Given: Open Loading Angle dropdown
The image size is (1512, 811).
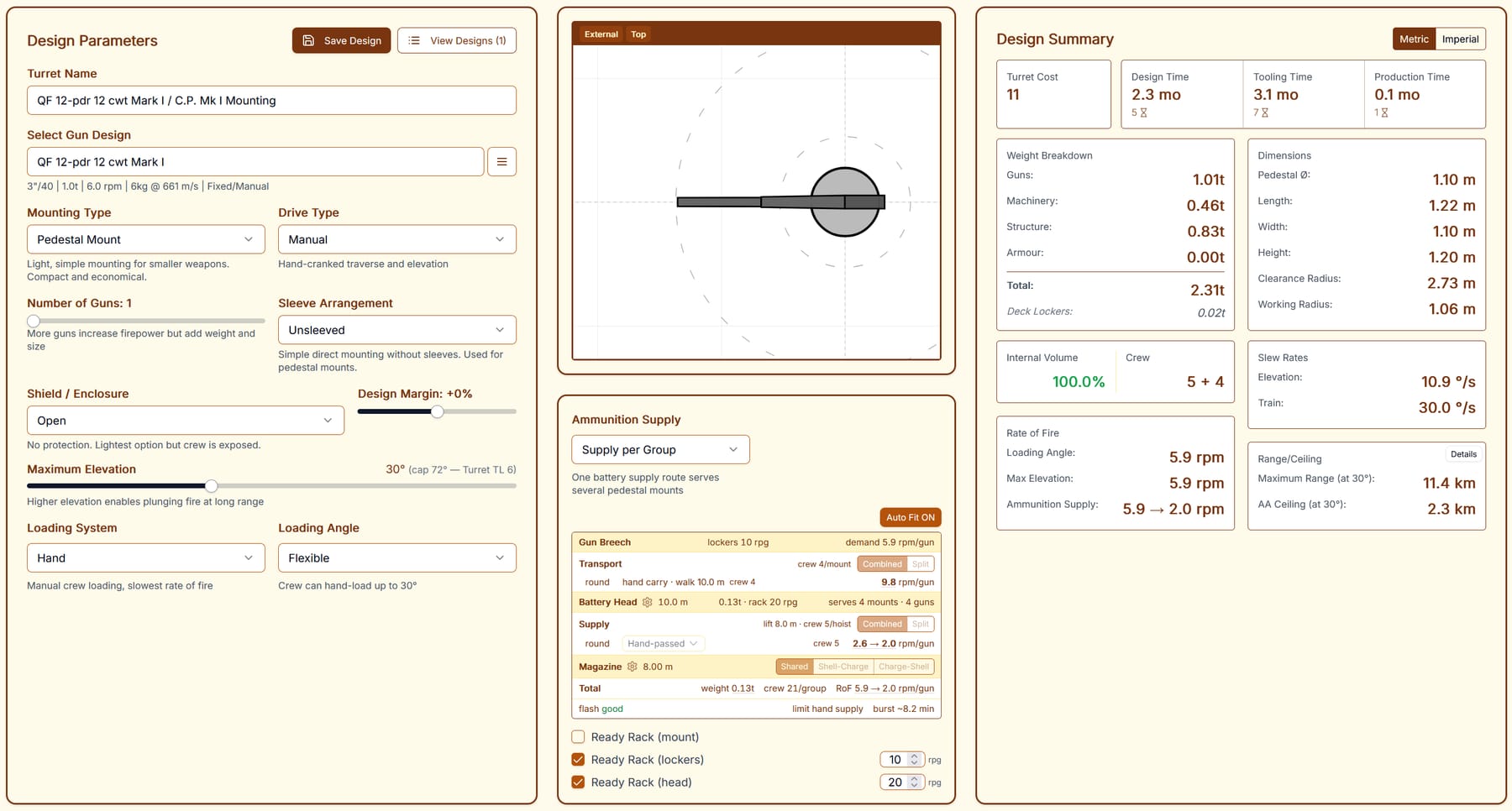Looking at the screenshot, I should click(x=397, y=558).
